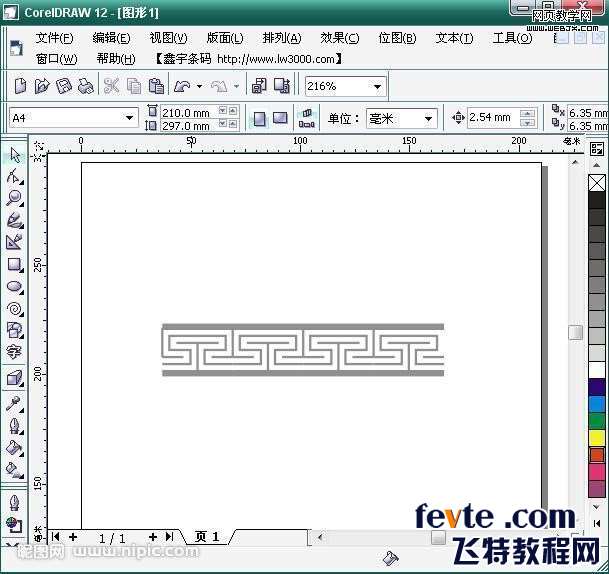Click the page width 210.0 mm field
This screenshot has width=609, height=574.
click(x=190, y=113)
